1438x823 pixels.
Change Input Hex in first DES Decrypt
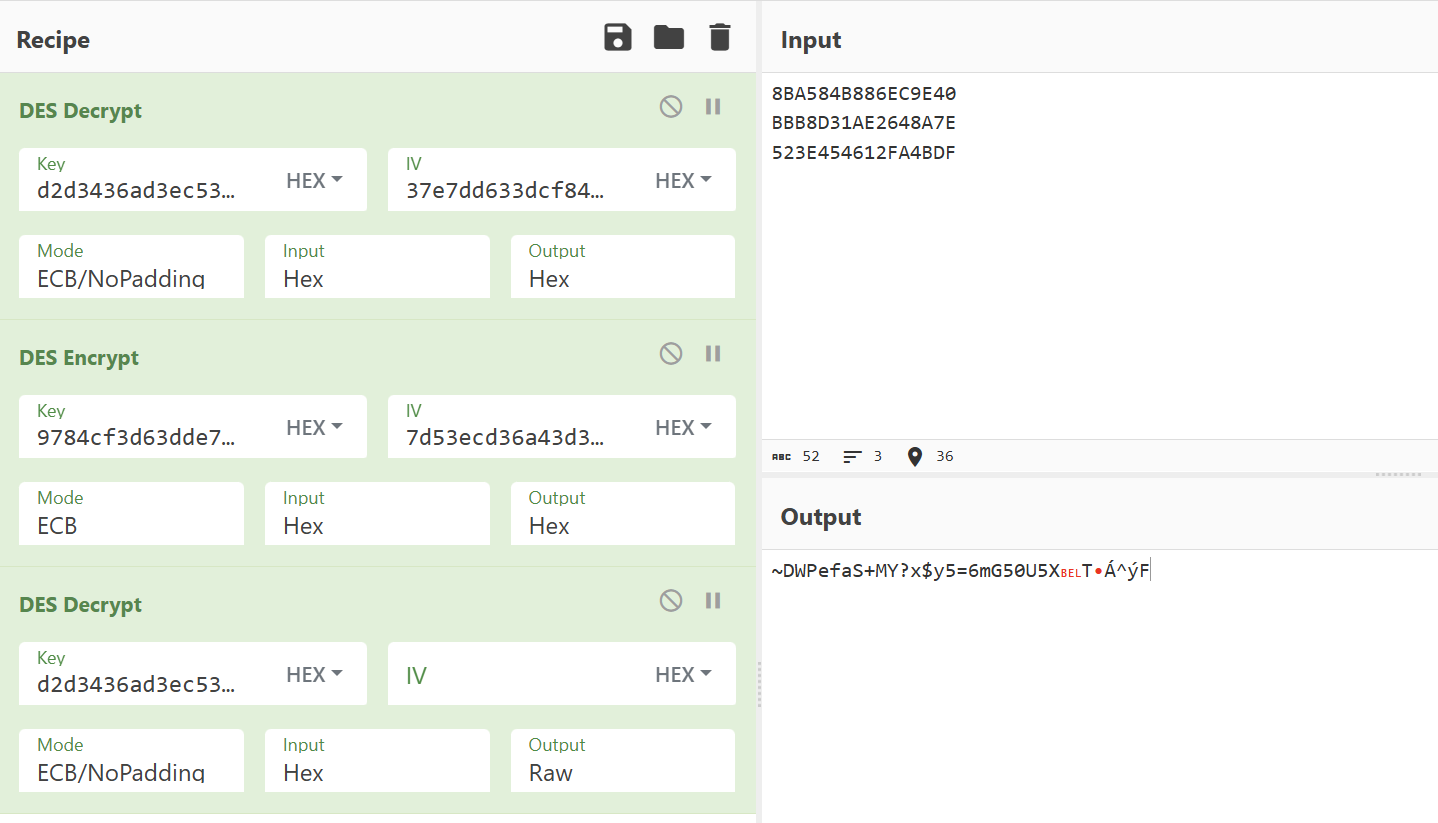(377, 266)
